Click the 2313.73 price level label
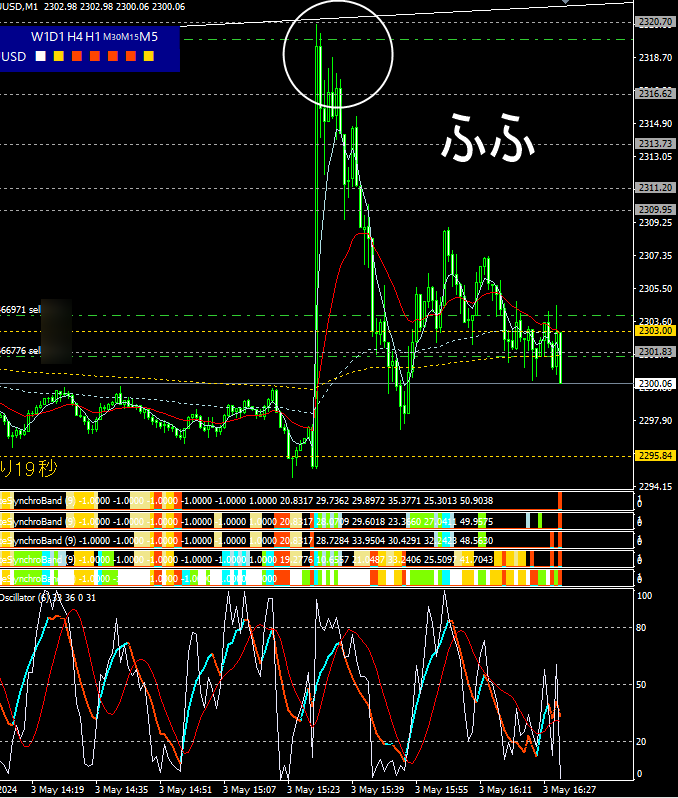678x798 pixels. [x=655, y=144]
